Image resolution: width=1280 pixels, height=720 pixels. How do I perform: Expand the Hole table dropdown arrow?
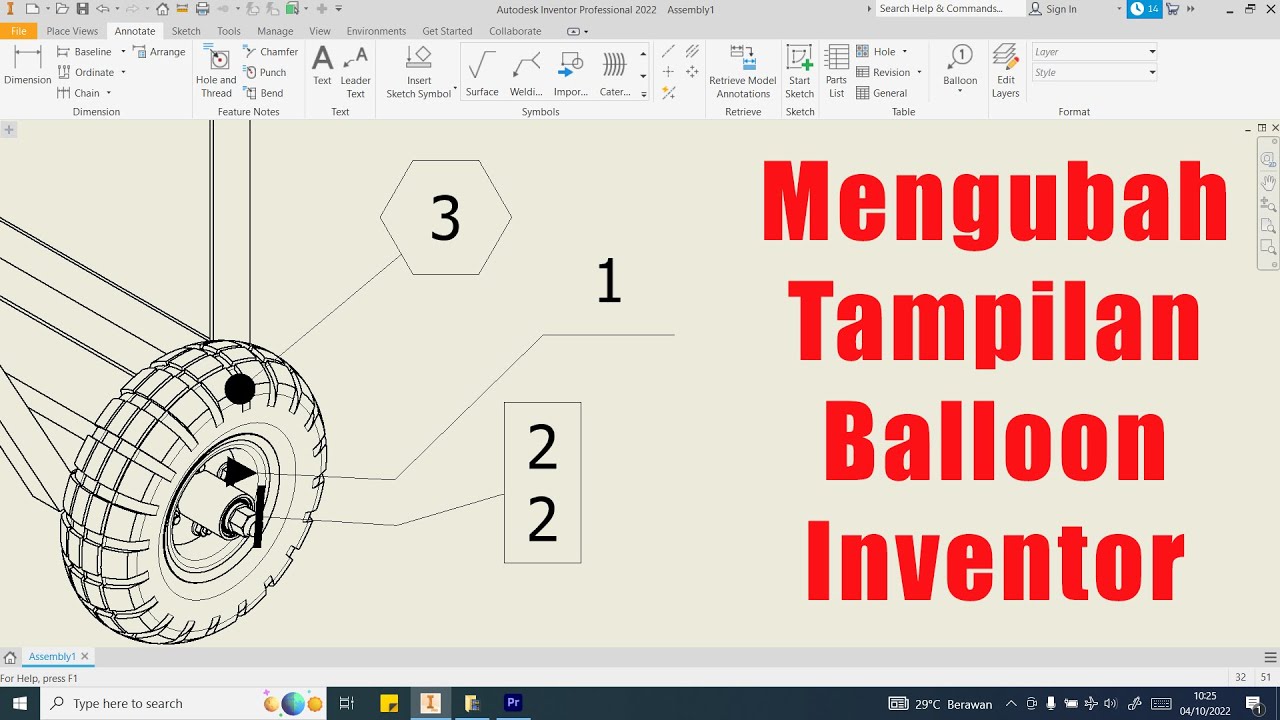(905, 52)
